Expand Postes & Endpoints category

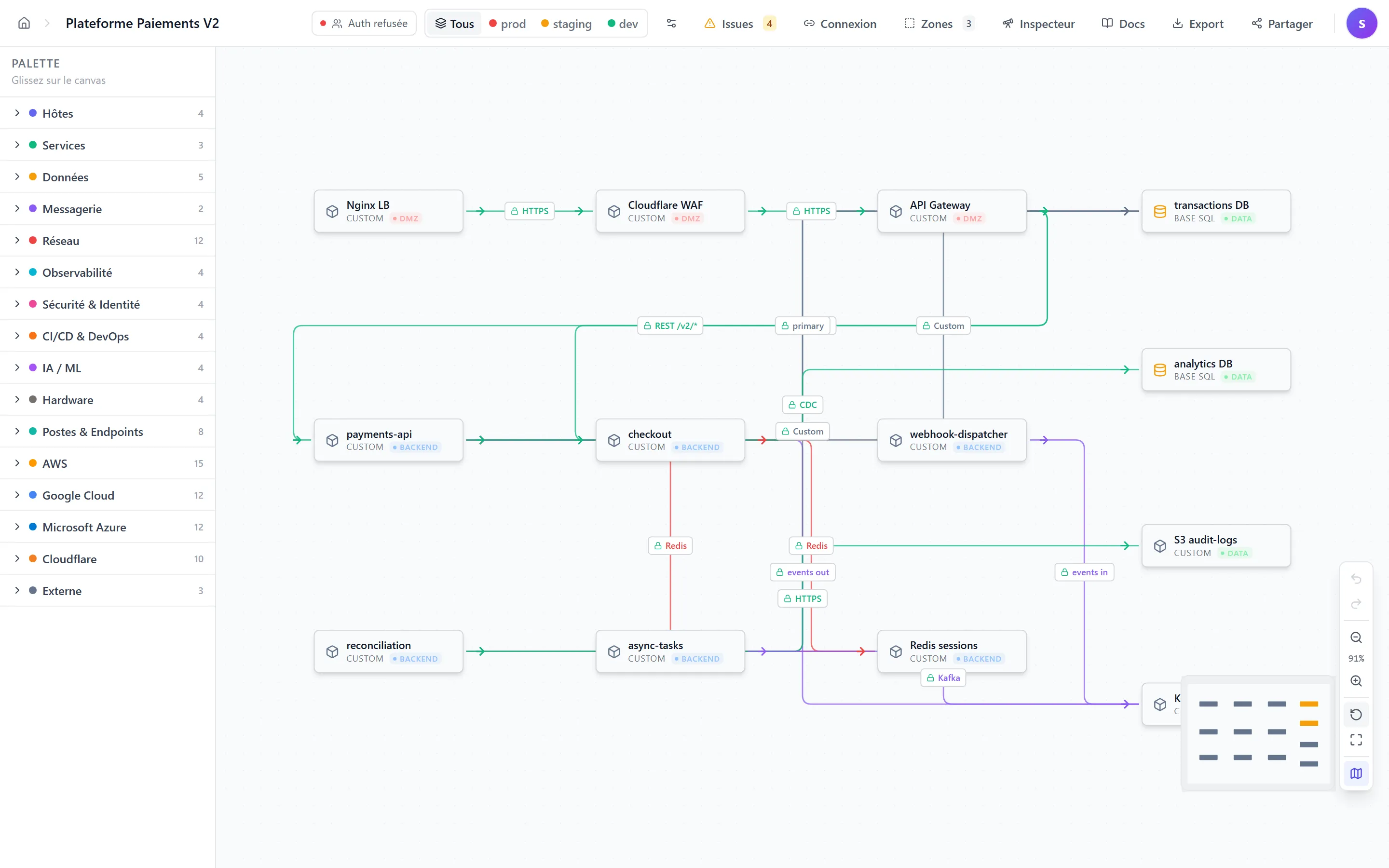[108, 432]
